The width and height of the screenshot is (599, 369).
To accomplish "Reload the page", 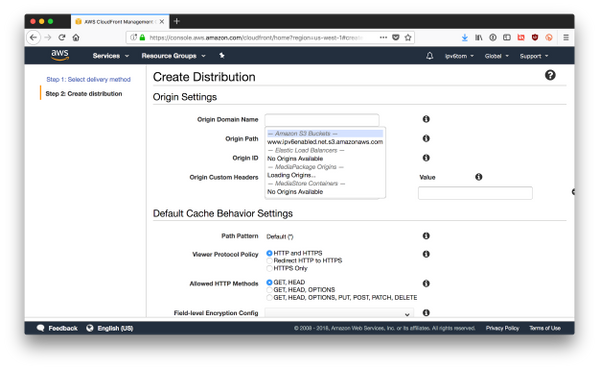I will click(62, 37).
